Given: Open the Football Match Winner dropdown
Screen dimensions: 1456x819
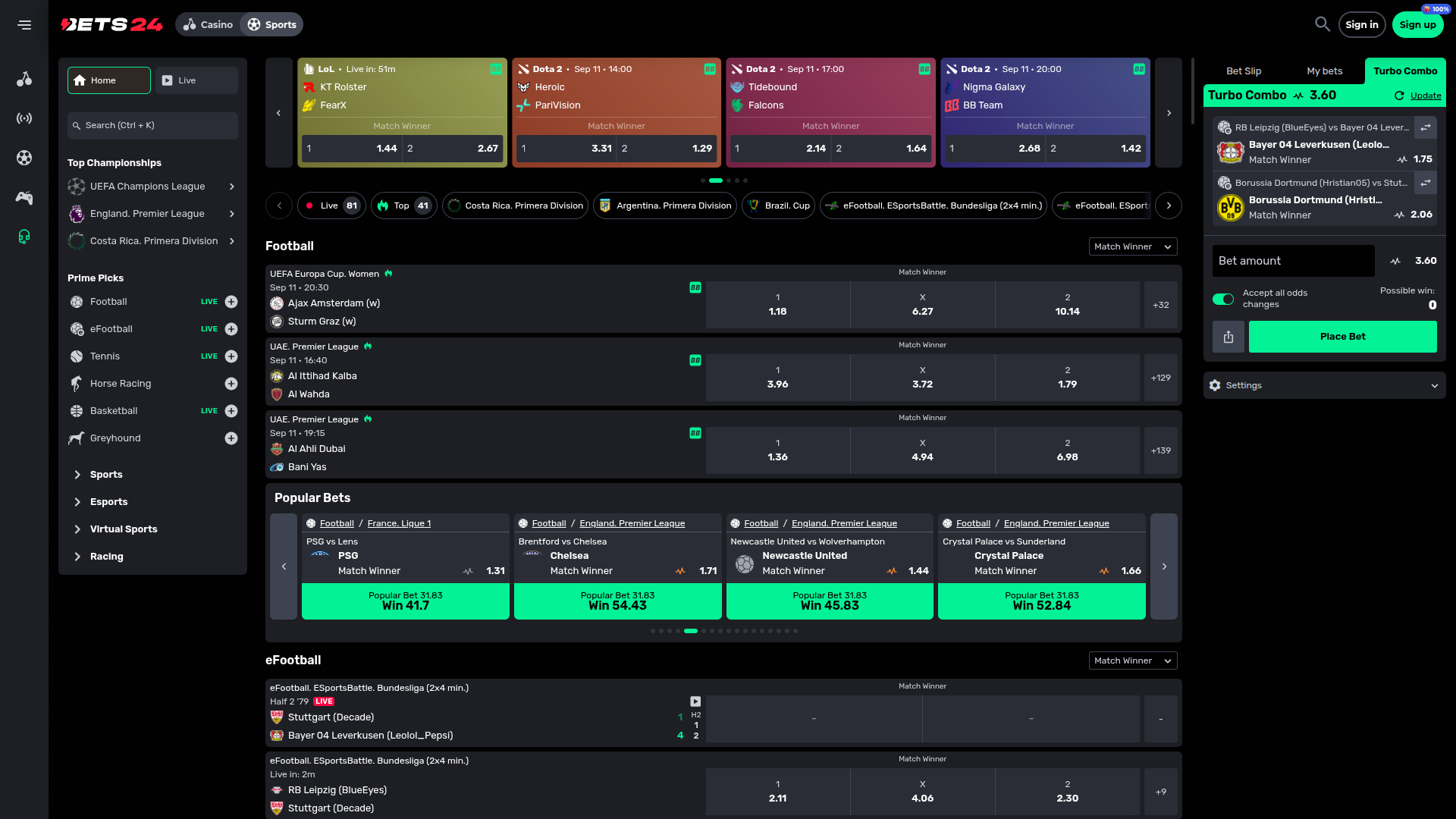Looking at the screenshot, I should 1132,246.
